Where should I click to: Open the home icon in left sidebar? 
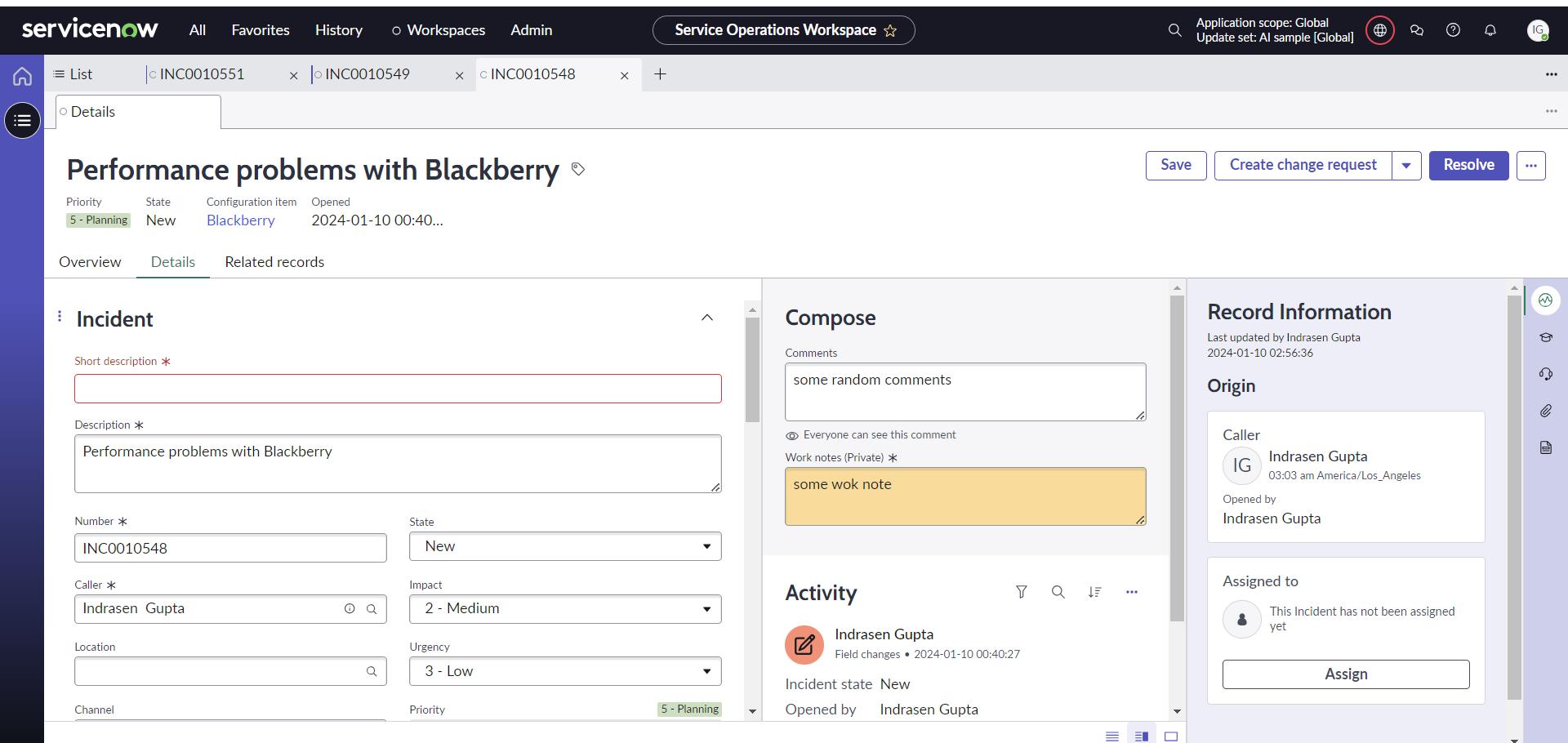pyautogui.click(x=22, y=77)
